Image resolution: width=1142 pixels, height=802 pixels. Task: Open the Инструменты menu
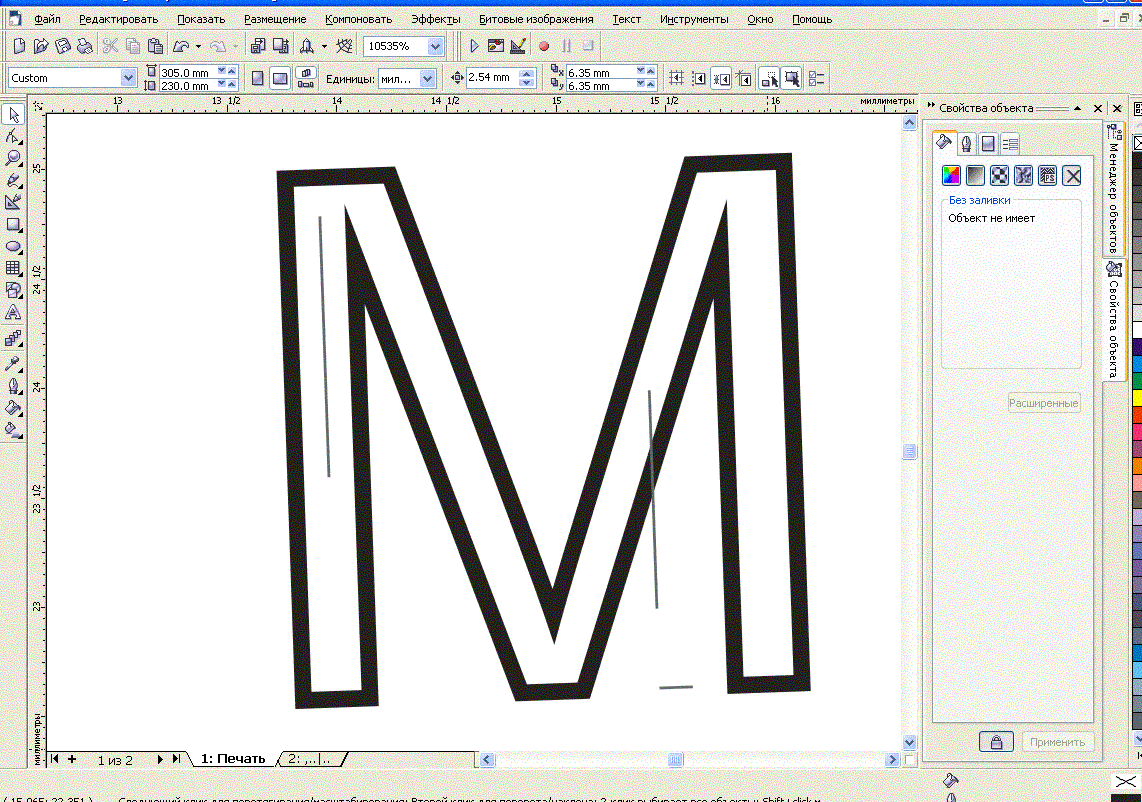coord(694,20)
